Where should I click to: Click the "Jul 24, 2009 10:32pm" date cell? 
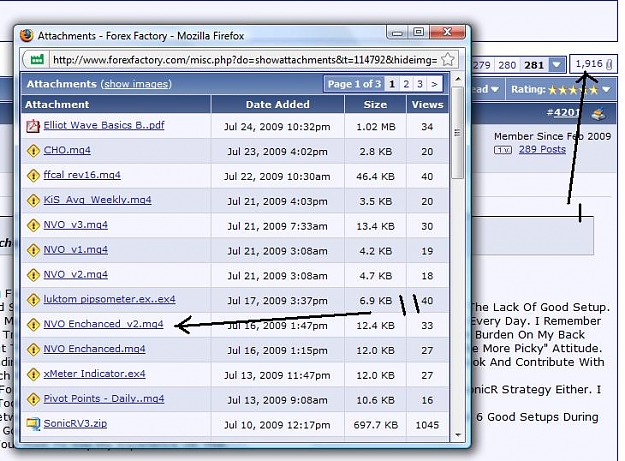[277, 127]
